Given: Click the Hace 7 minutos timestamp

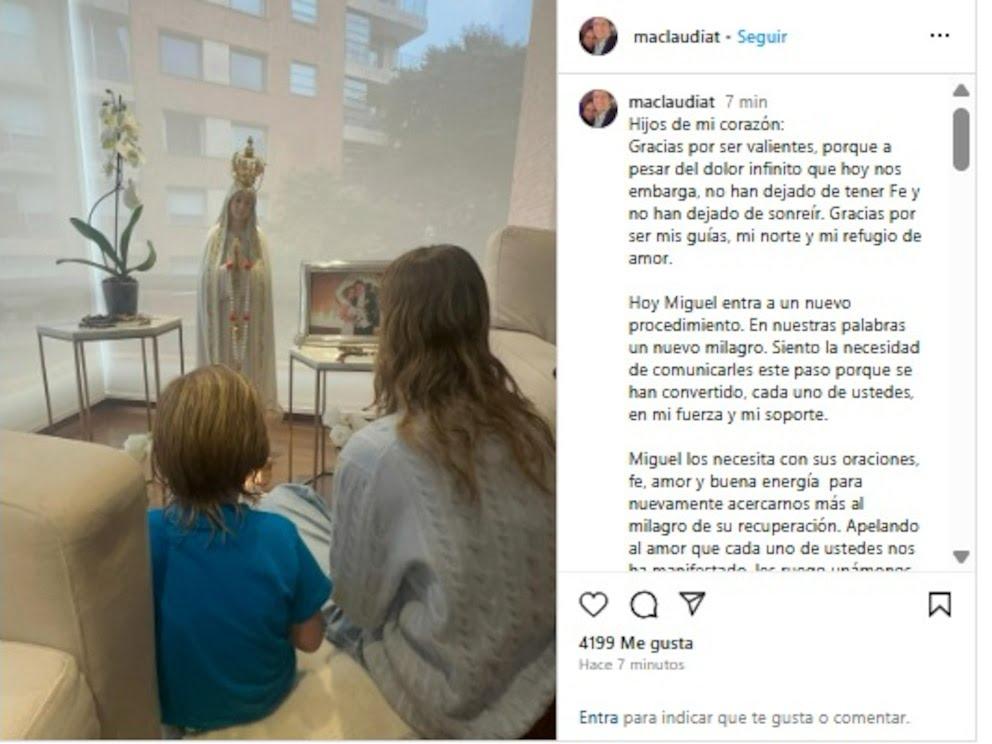Looking at the screenshot, I should coord(631,664).
